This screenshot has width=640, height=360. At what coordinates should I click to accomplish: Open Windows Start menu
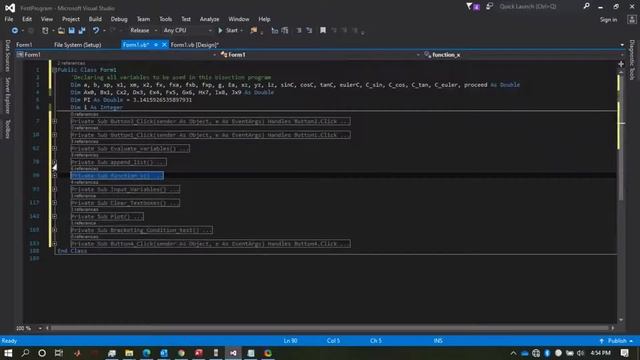pyautogui.click(x=8, y=353)
